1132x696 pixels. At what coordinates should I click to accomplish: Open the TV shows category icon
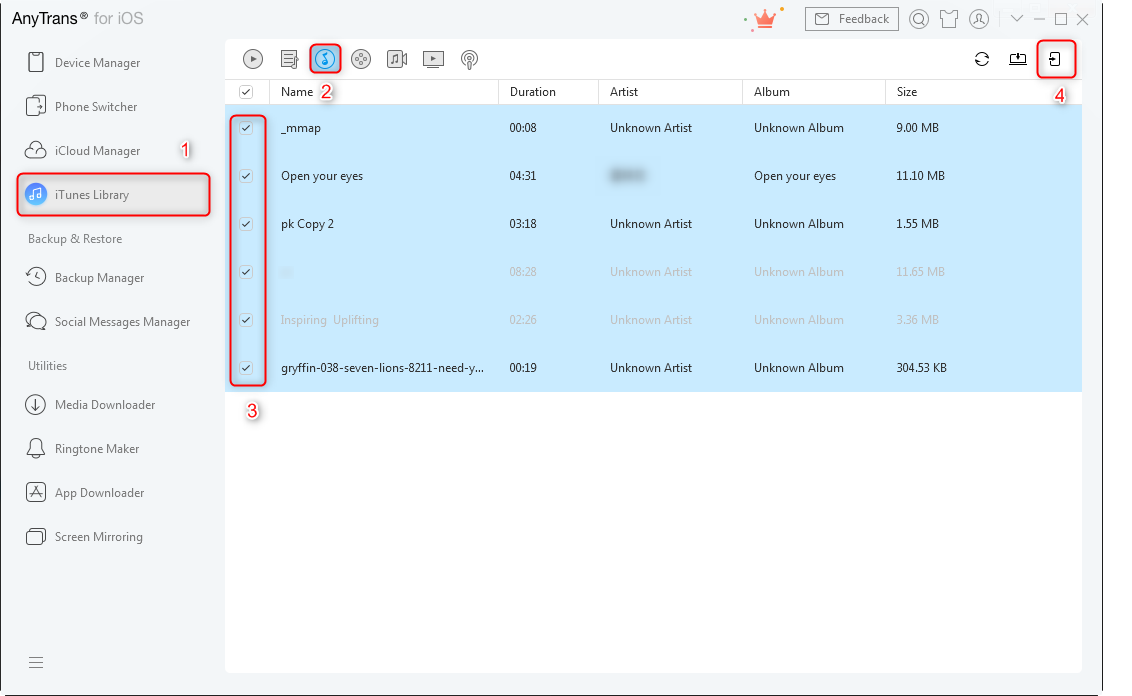point(433,59)
